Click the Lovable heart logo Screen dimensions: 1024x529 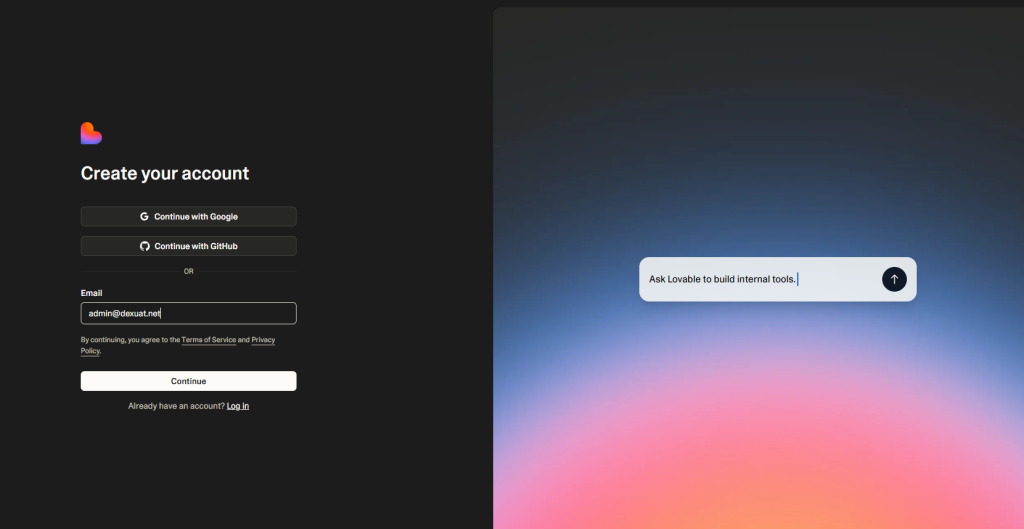click(91, 133)
